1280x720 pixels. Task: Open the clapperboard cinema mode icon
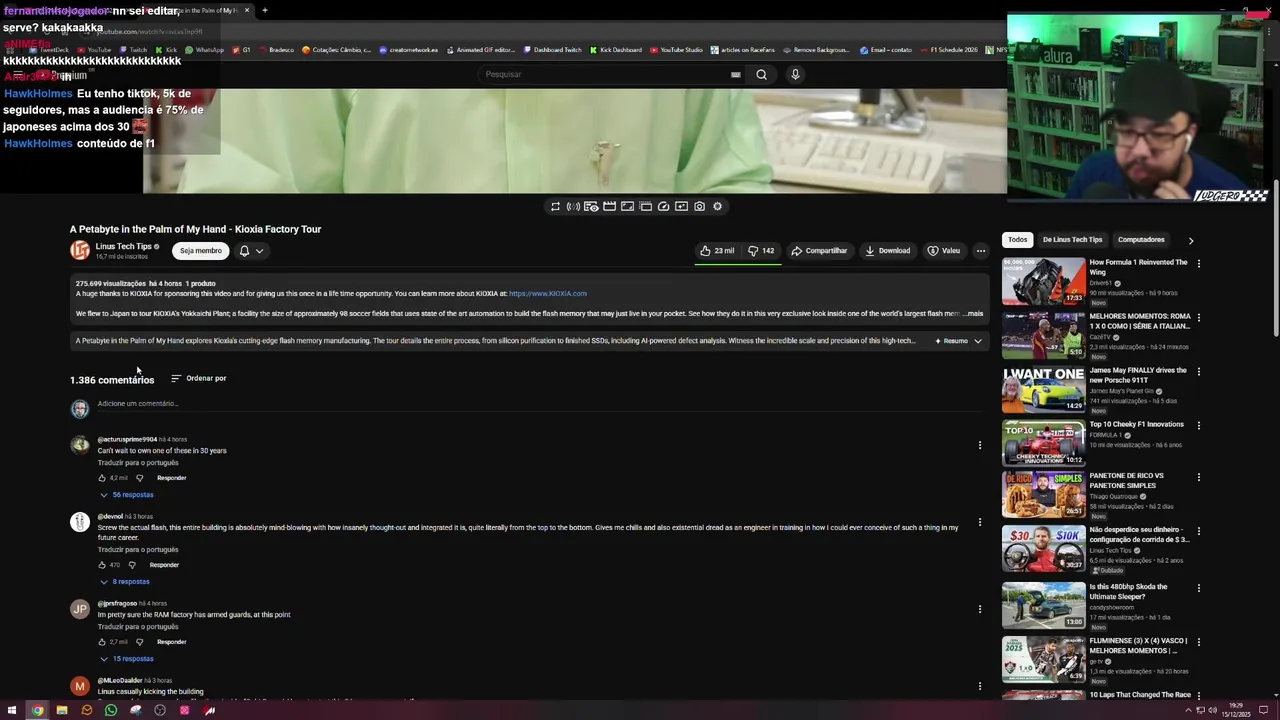609,207
